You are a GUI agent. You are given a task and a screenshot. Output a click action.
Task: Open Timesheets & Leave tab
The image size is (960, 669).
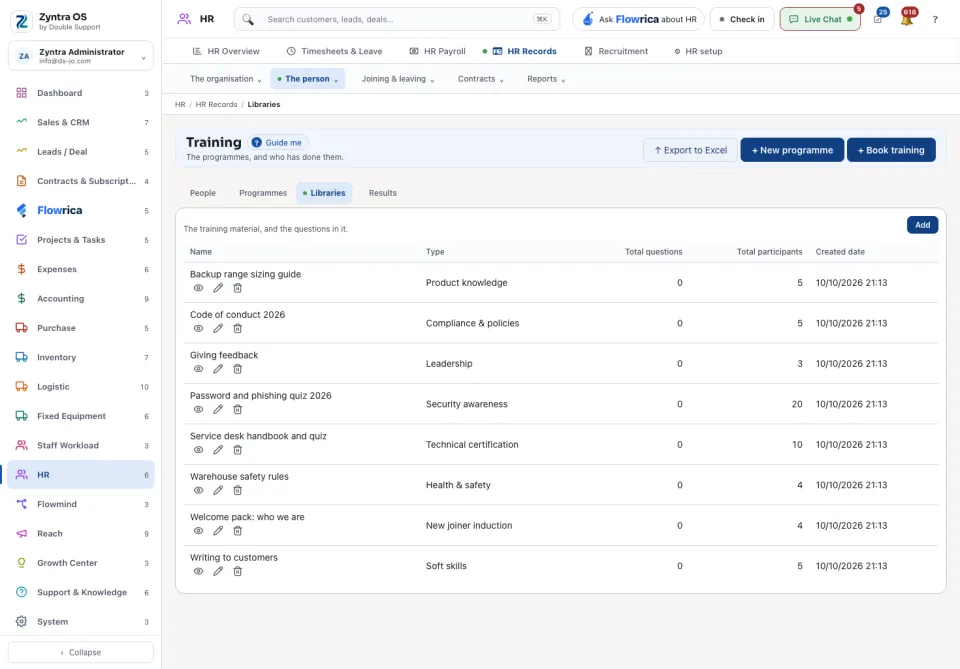click(334, 51)
